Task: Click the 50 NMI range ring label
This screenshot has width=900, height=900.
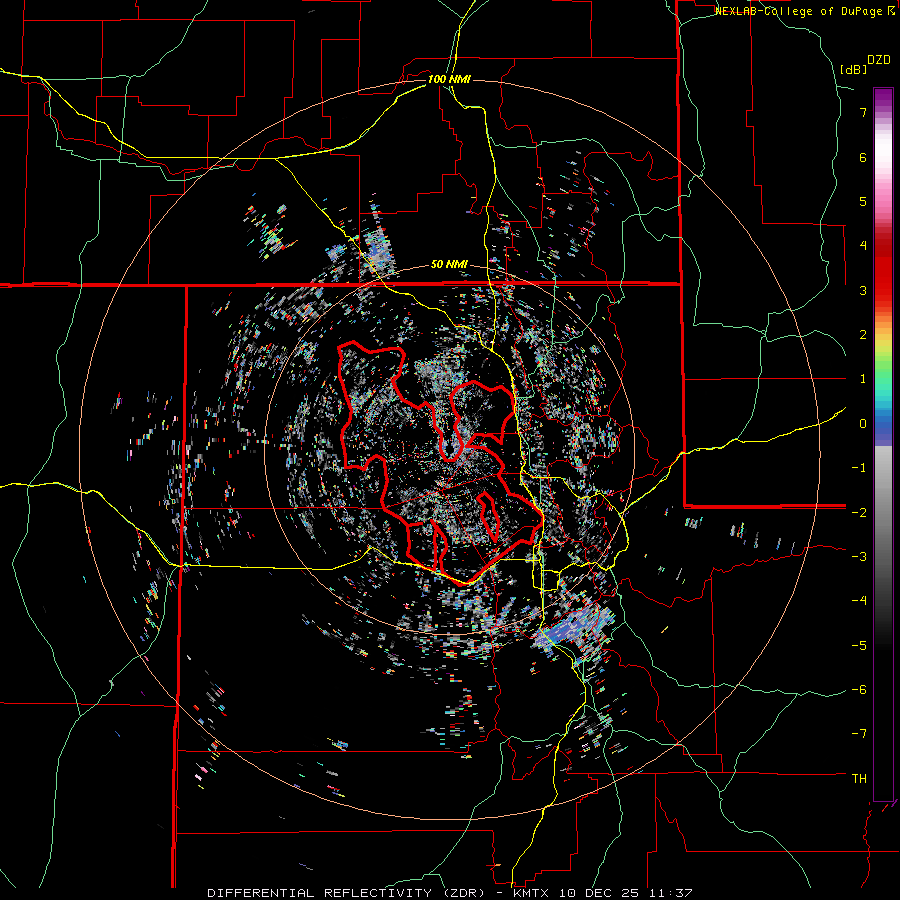Action: point(449,265)
